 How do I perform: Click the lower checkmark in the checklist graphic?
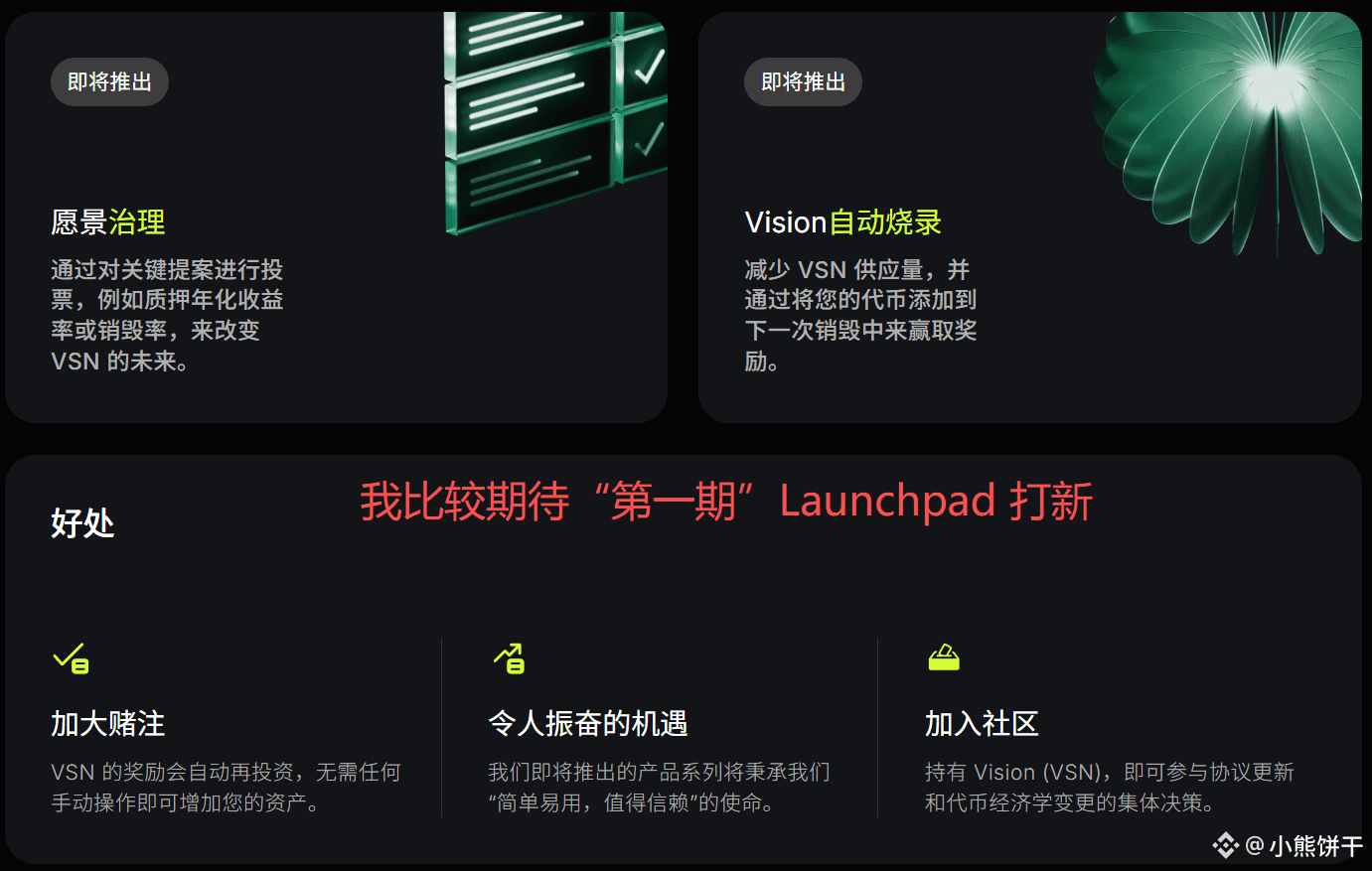[x=649, y=139]
